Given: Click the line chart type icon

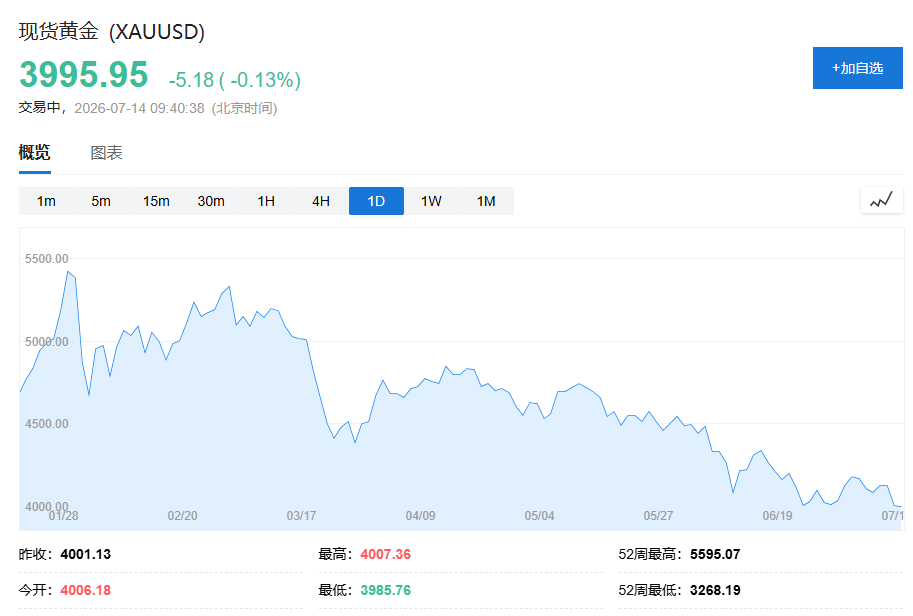Looking at the screenshot, I should point(882,201).
